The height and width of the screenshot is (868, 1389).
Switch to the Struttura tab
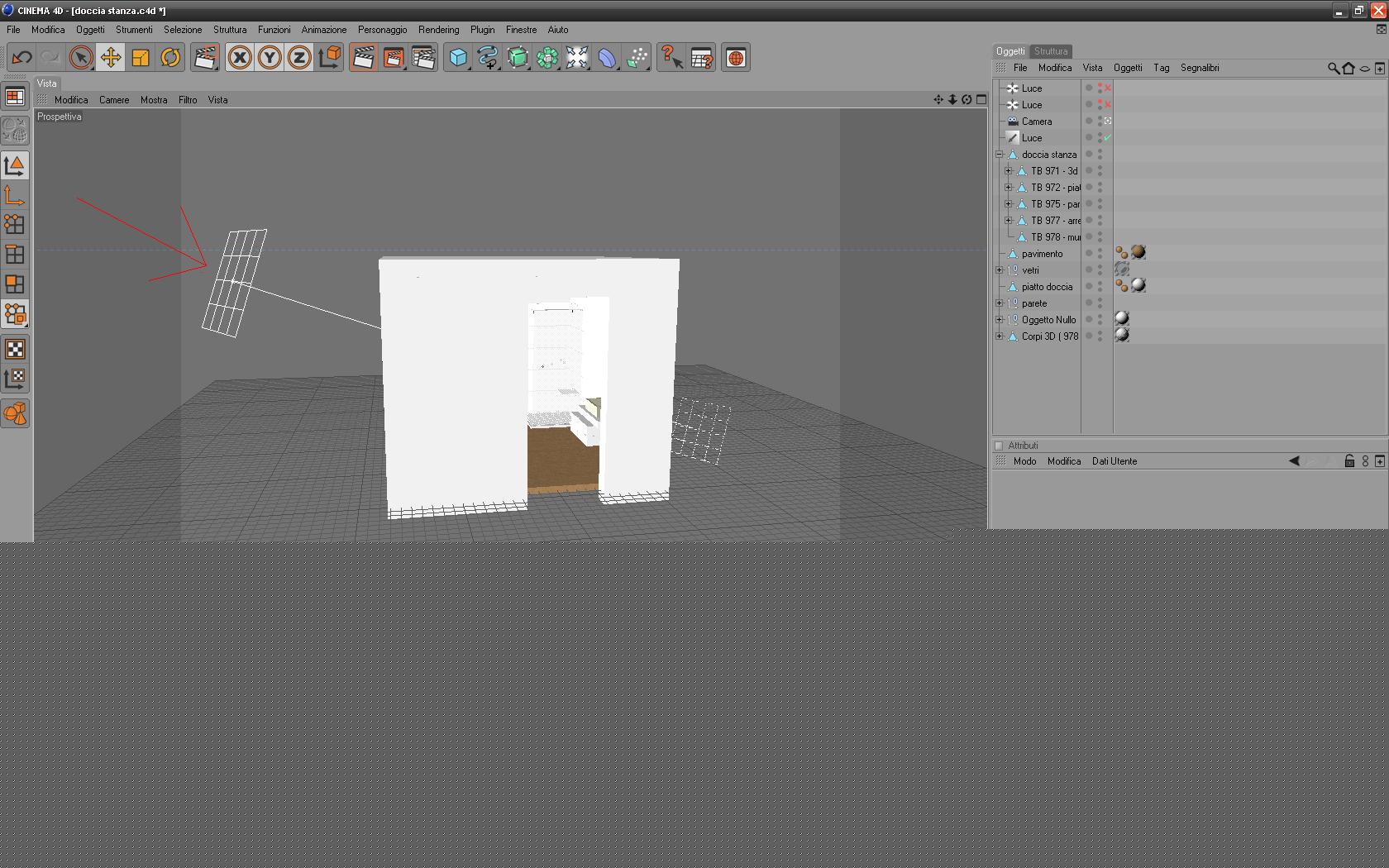[1051, 51]
